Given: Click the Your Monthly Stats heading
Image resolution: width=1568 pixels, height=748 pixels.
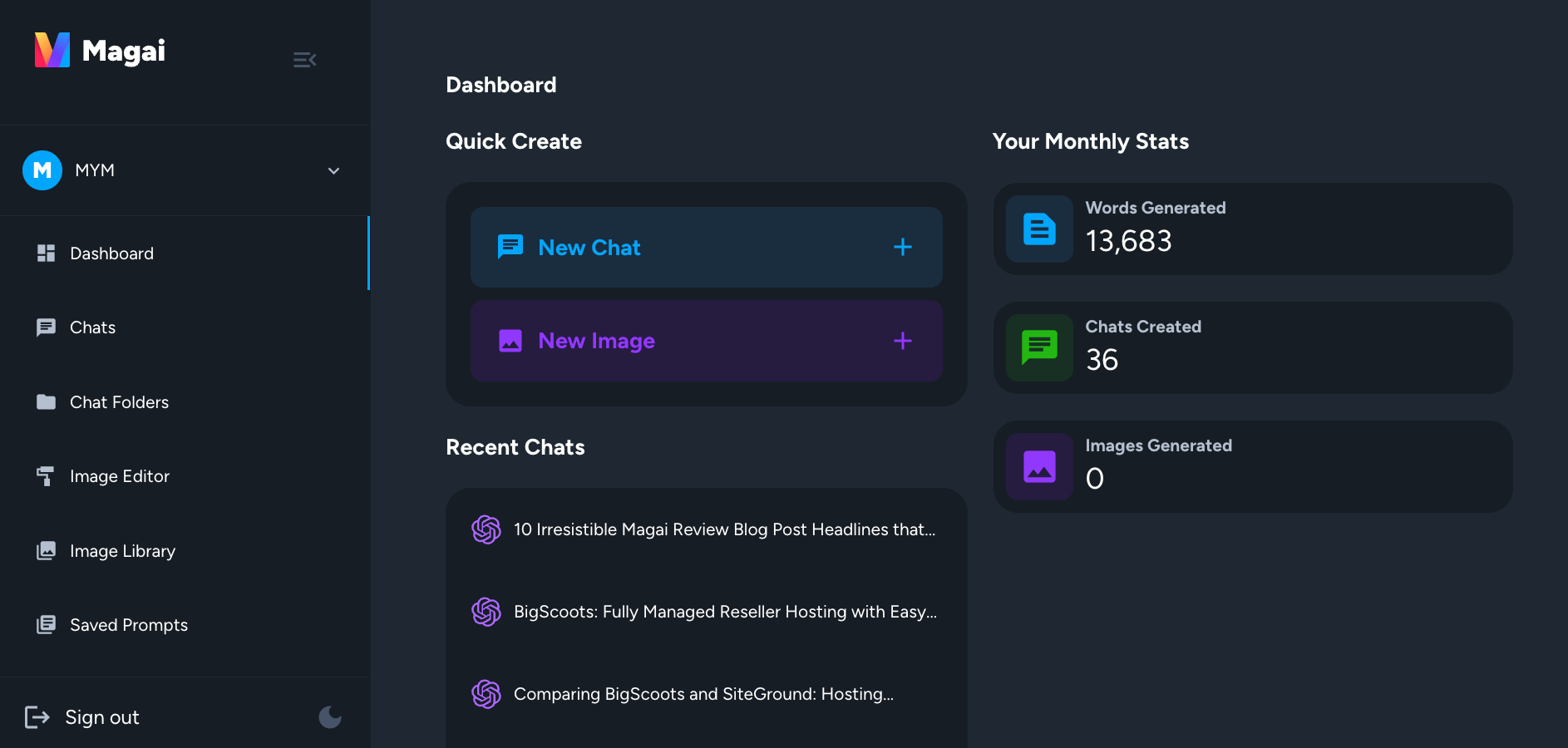Looking at the screenshot, I should [1091, 141].
